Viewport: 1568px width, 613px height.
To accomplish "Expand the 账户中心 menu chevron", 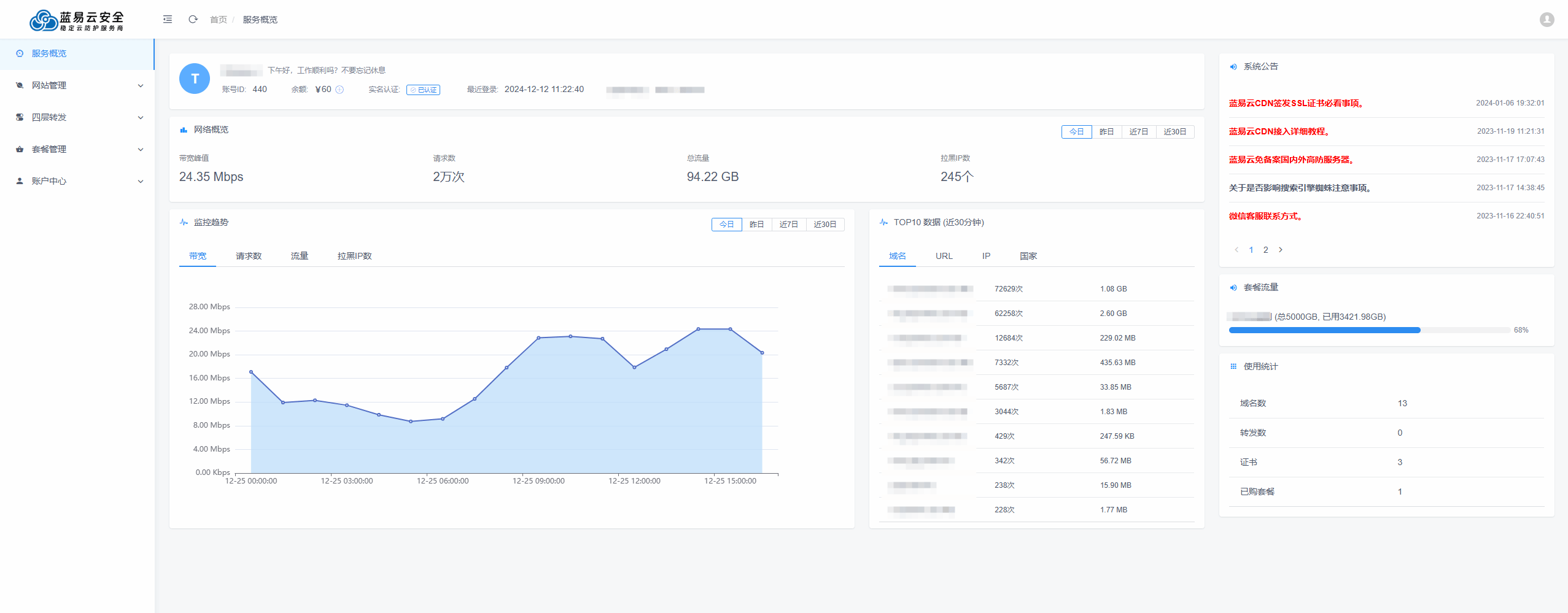I will tap(141, 182).
